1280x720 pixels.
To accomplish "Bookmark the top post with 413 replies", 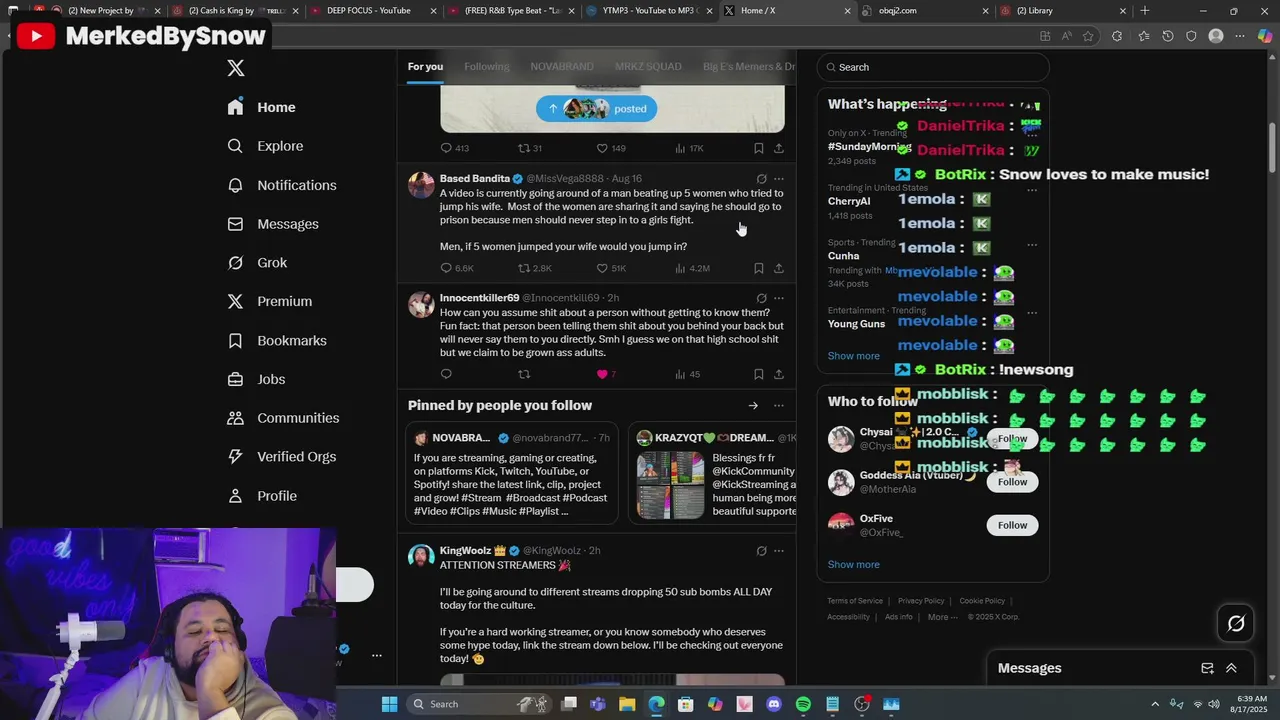I will tap(759, 148).
